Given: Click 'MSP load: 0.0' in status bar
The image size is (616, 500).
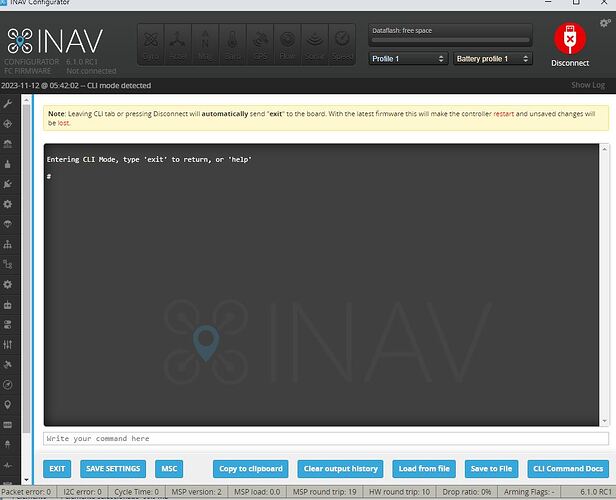Looking at the screenshot, I should 257,491.
